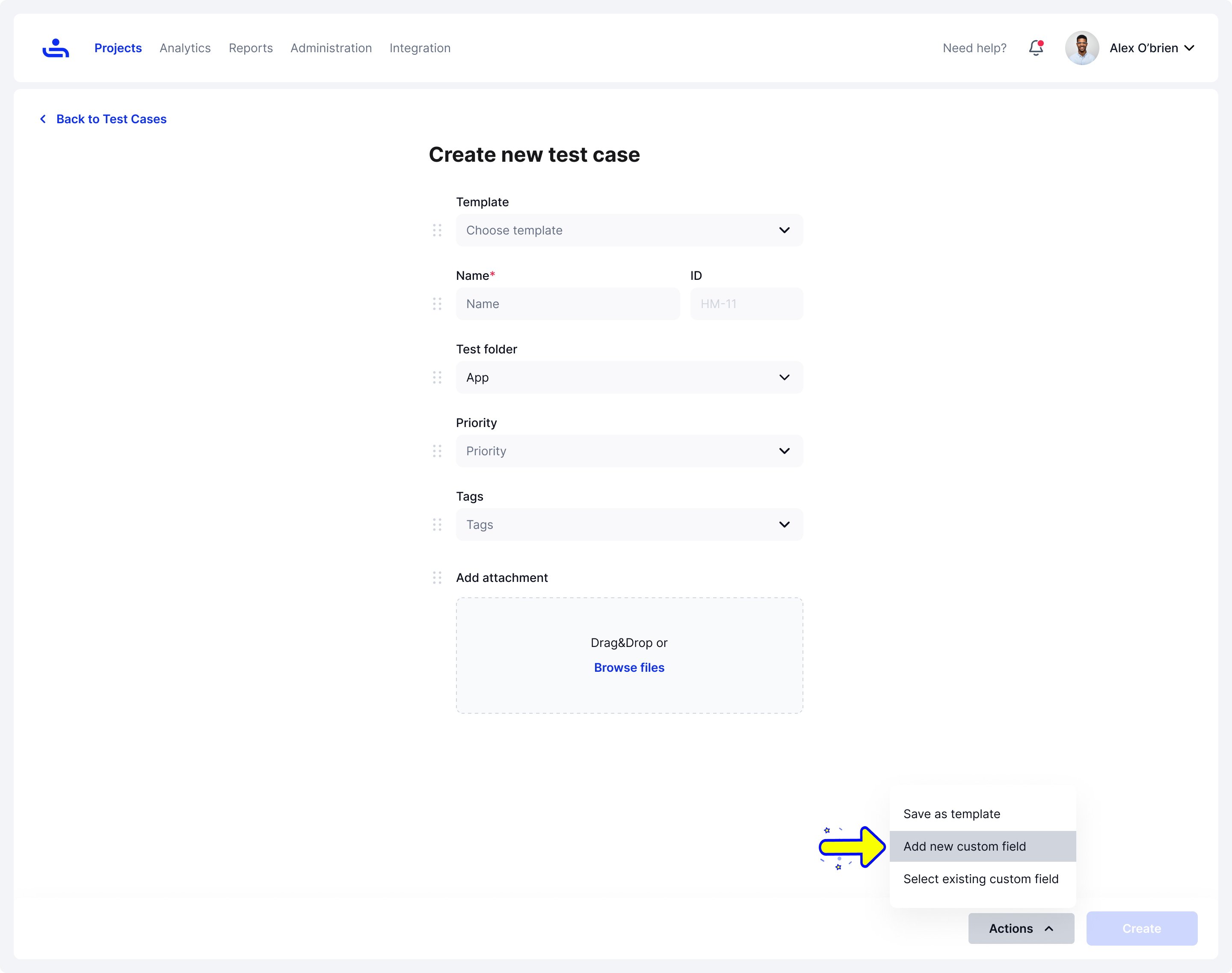Screen dimensions: 1232x973
Task: Open the notifications bell
Action: (1036, 48)
